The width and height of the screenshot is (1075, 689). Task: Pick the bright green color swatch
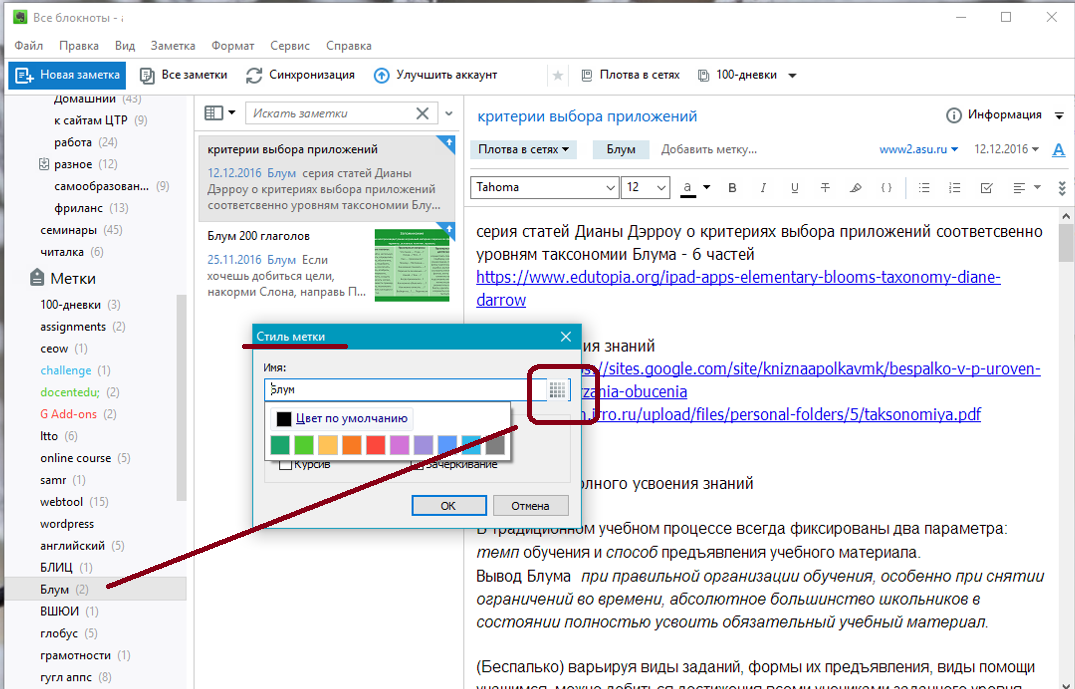(x=304, y=446)
